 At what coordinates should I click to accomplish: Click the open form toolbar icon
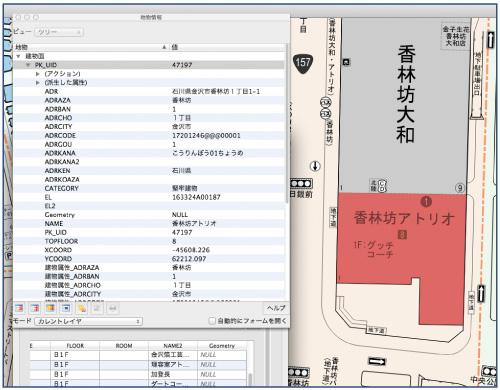66,308
